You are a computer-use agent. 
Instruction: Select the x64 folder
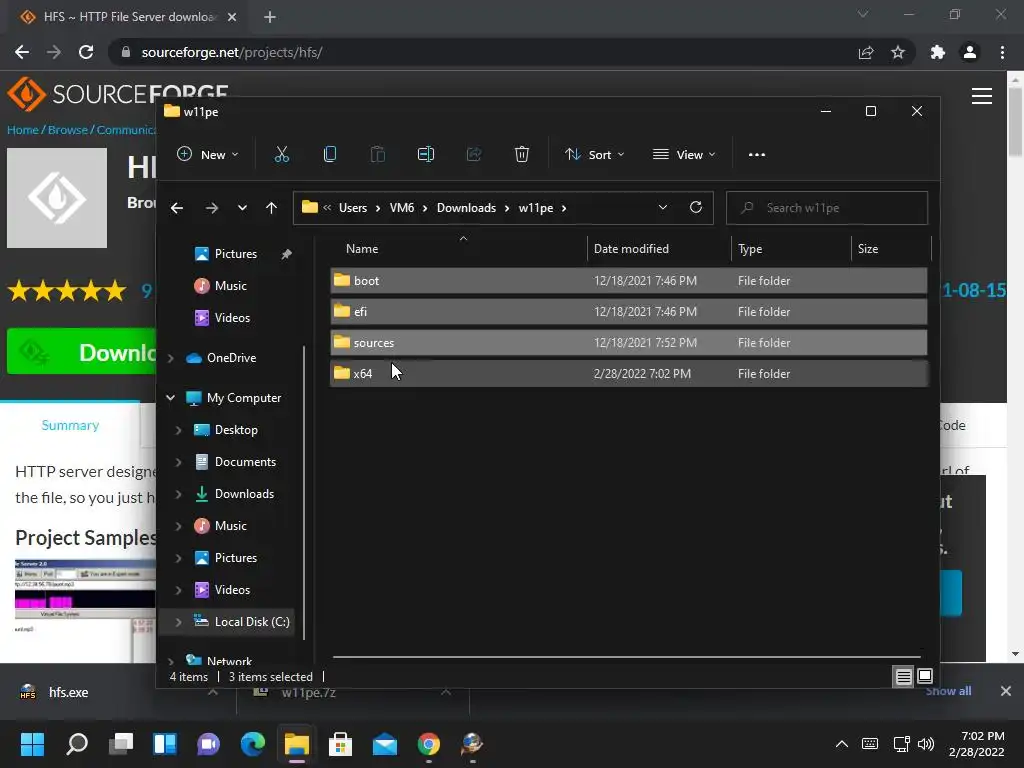pyautogui.click(x=629, y=374)
